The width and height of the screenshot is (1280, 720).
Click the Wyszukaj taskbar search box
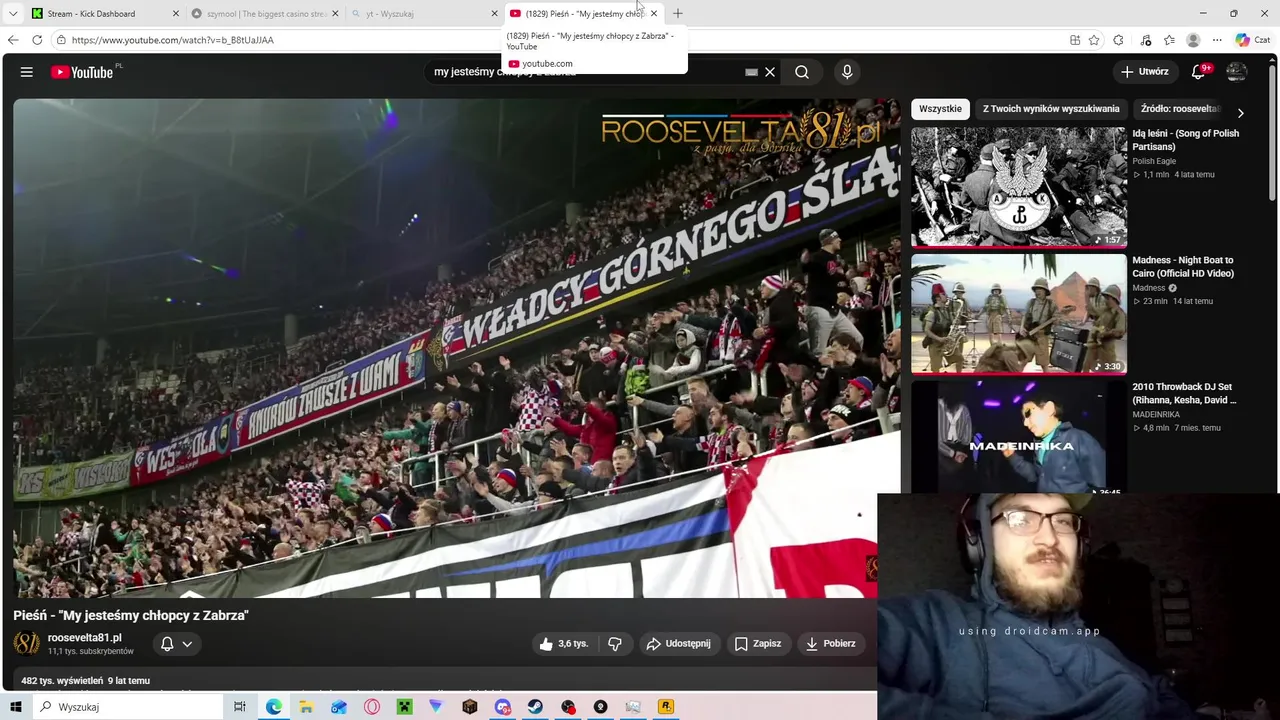tap(128, 707)
